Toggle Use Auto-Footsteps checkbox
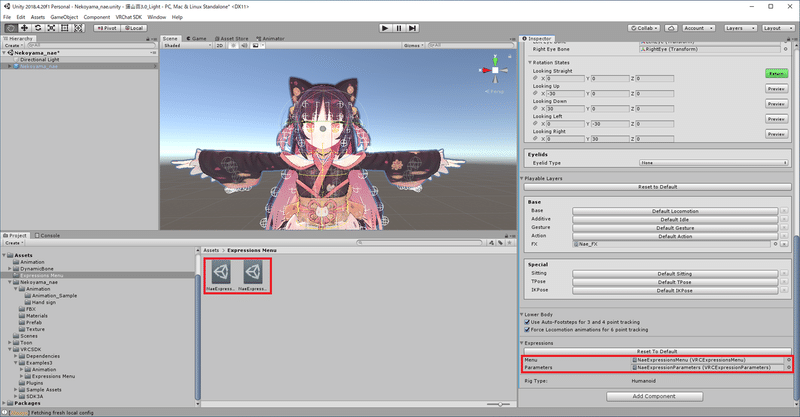The image size is (800, 417). point(527,322)
